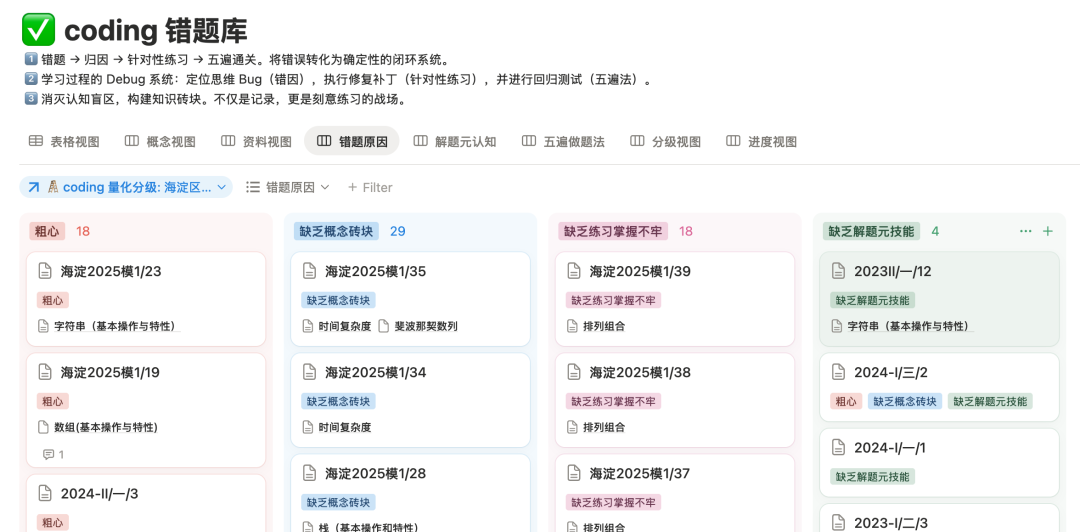1080x532 pixels.
Task: Open the 海淀2025模1/23 card
Action: [146, 298]
